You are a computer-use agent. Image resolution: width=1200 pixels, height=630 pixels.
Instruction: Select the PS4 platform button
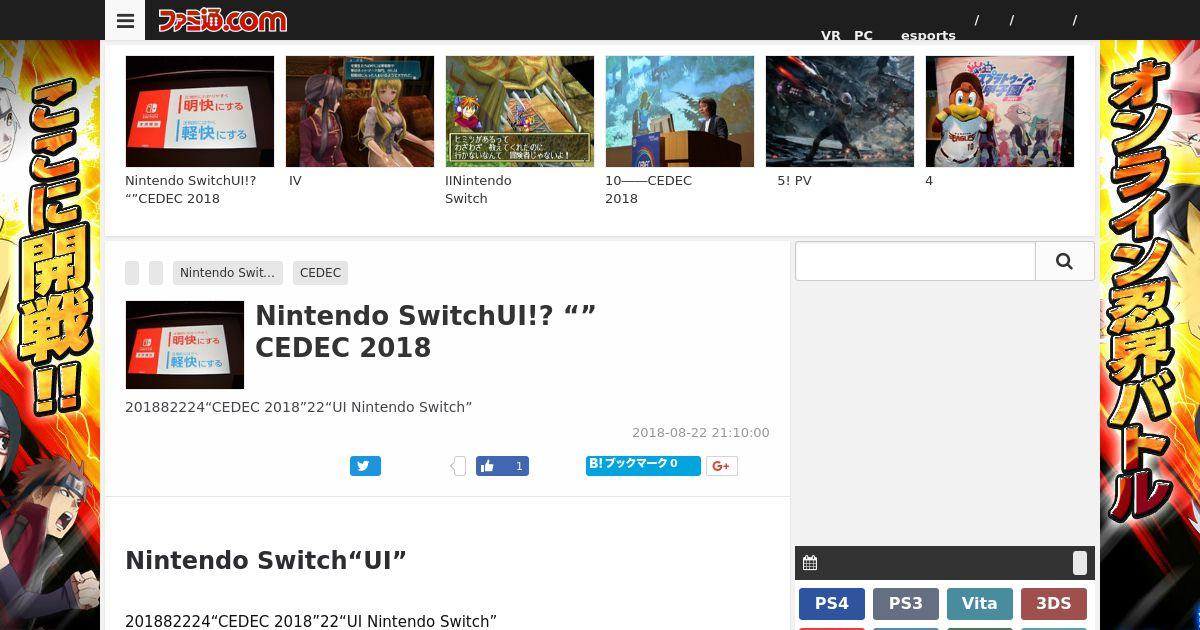[x=832, y=604]
